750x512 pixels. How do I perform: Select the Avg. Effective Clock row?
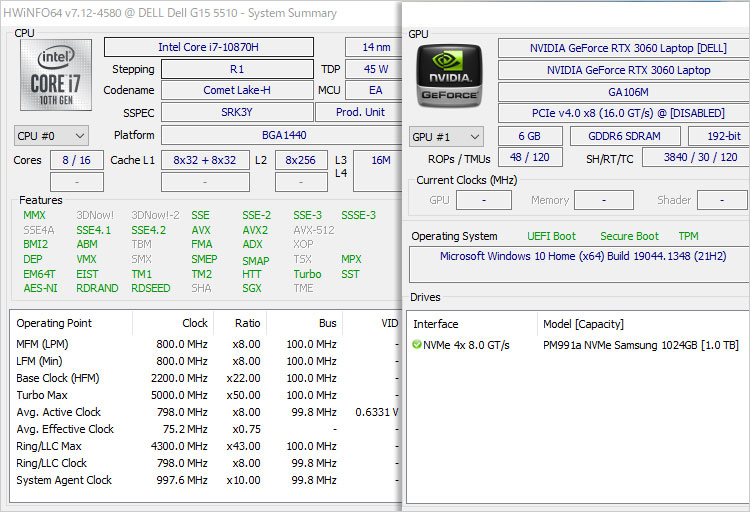click(x=207, y=429)
